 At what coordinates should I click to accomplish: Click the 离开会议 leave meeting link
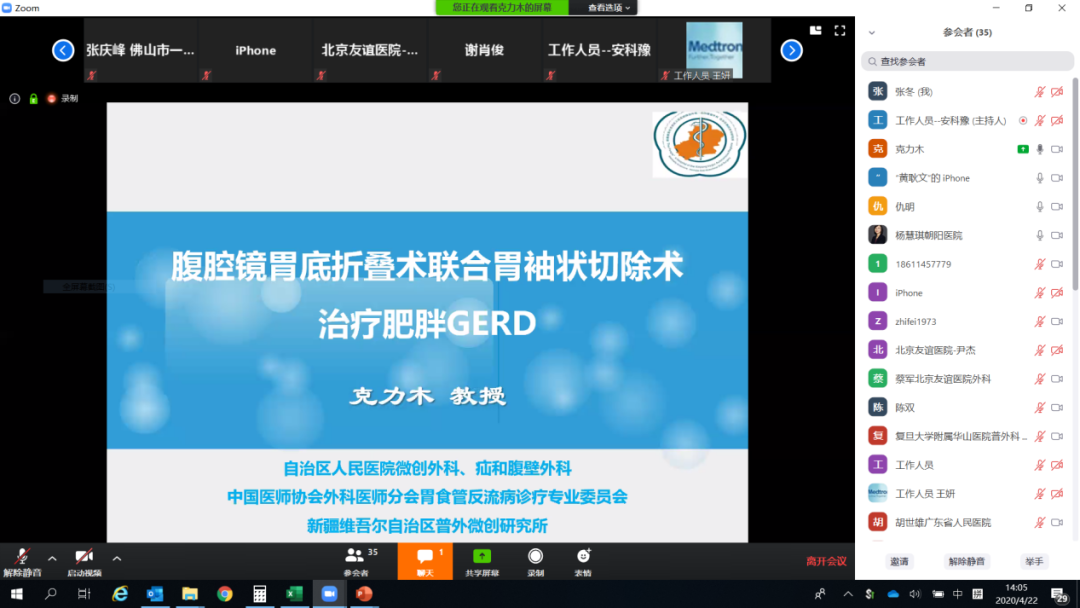[x=826, y=561]
